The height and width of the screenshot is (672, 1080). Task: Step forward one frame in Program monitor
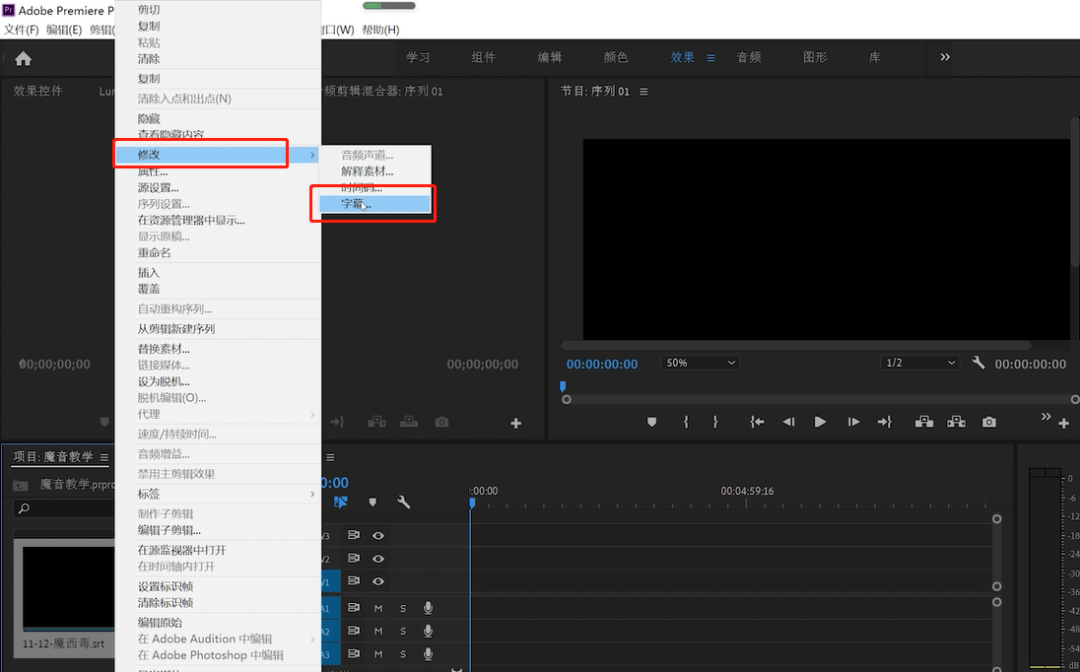853,422
